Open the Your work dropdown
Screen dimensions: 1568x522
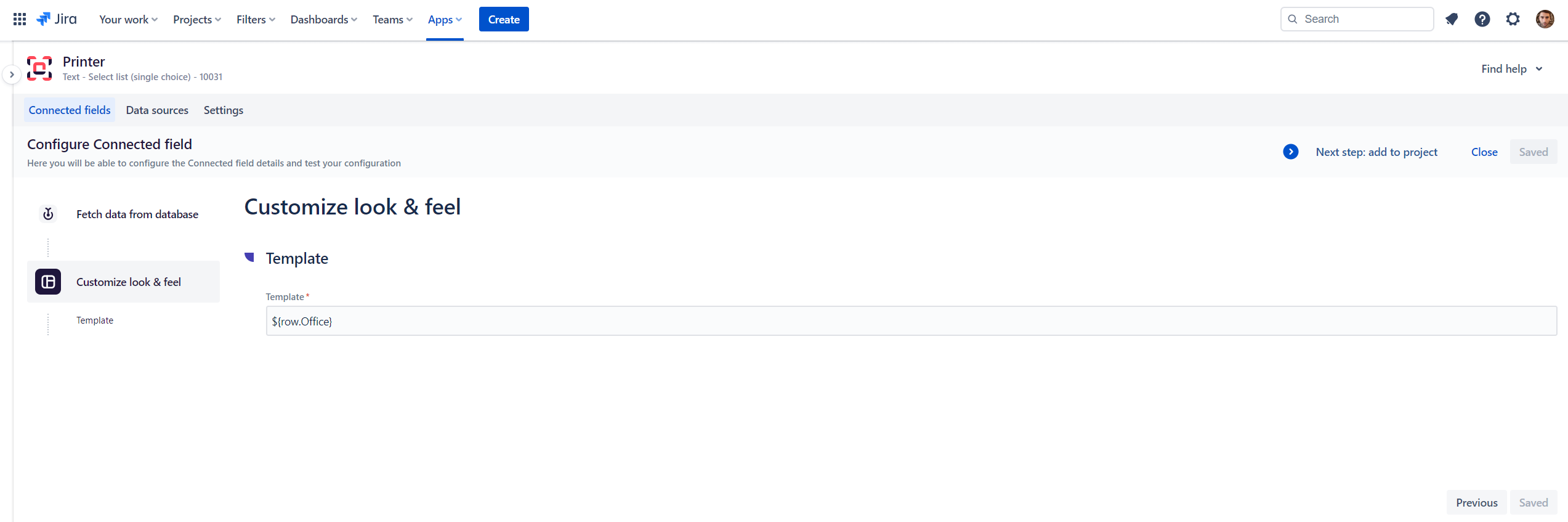[x=128, y=20]
